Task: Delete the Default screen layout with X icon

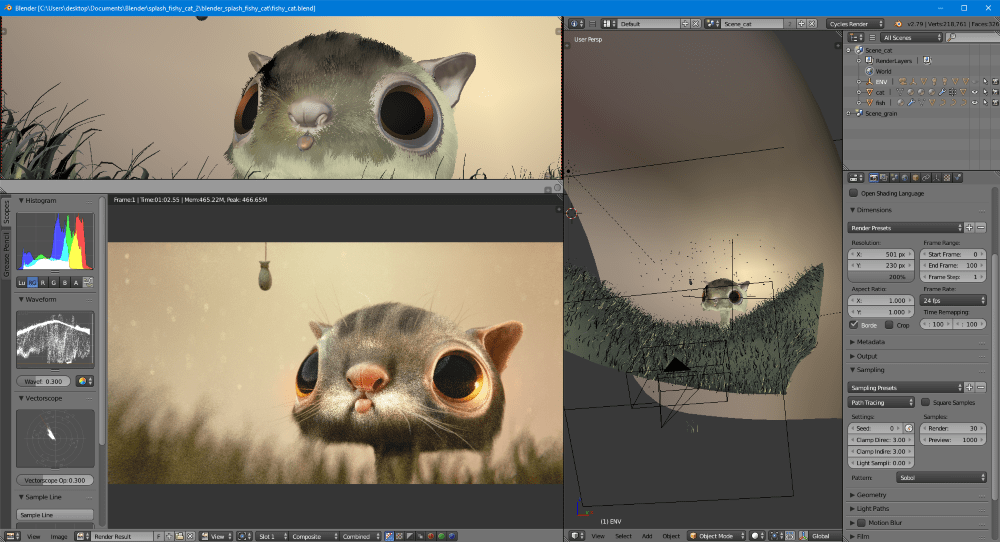Action: point(696,24)
